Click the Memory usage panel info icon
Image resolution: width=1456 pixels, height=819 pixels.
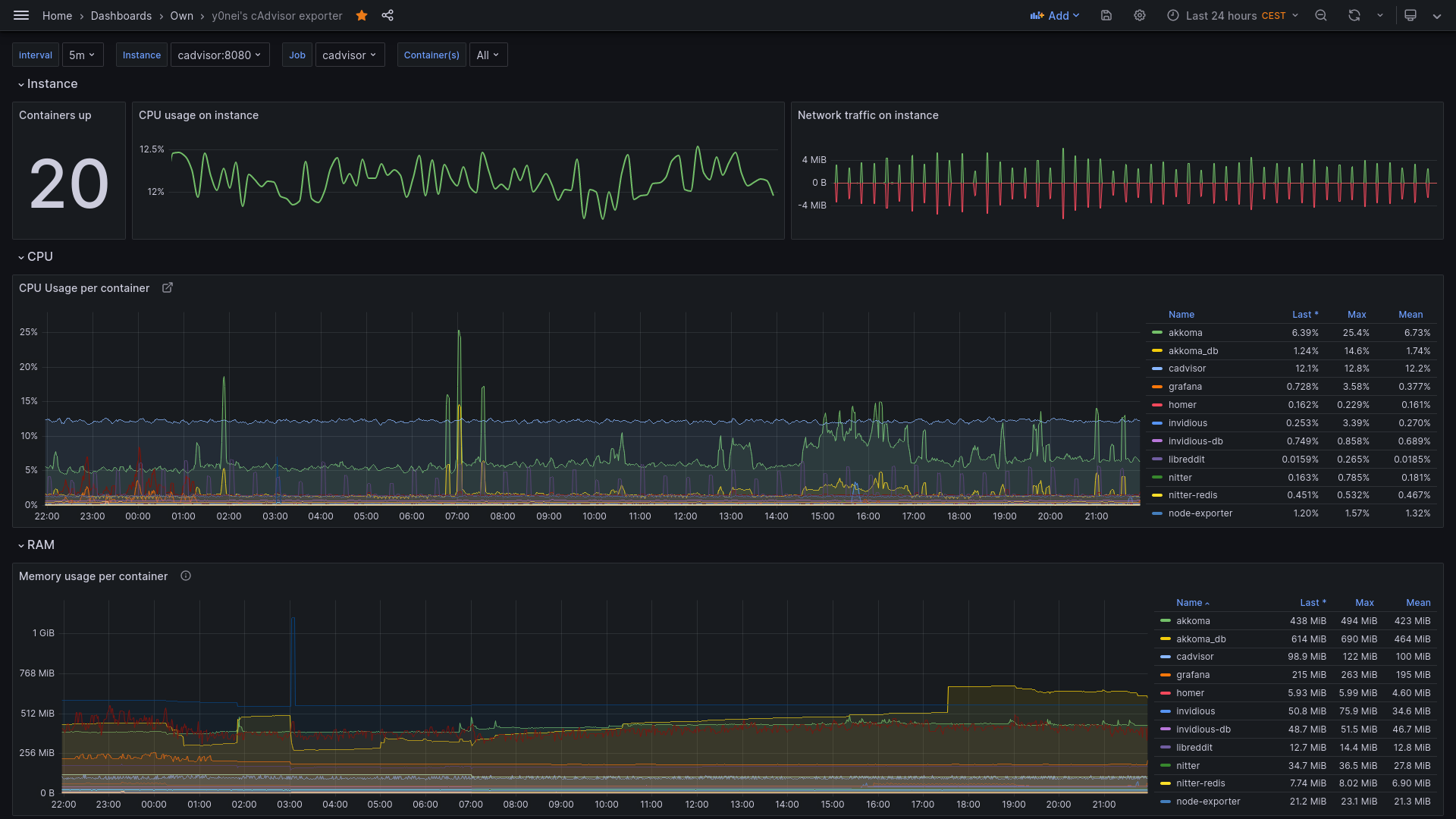(x=186, y=576)
